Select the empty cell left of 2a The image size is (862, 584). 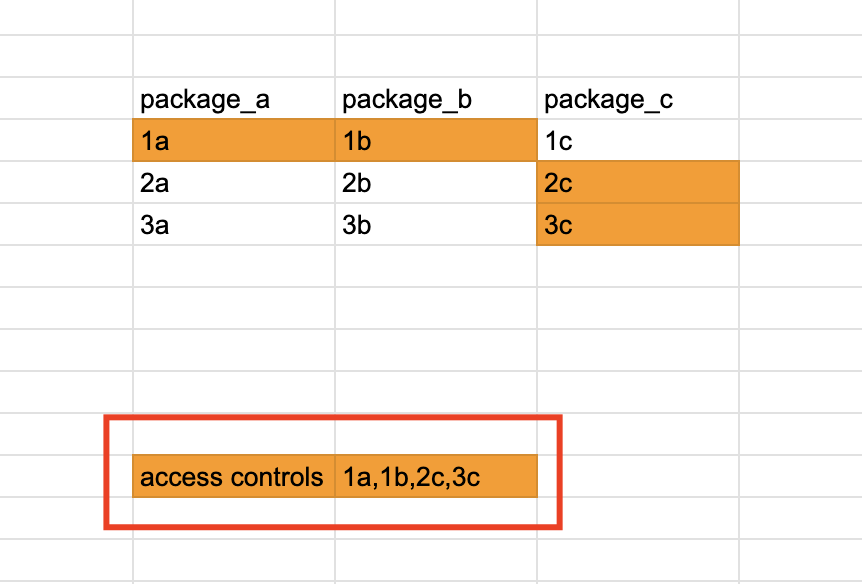[x=66, y=183]
